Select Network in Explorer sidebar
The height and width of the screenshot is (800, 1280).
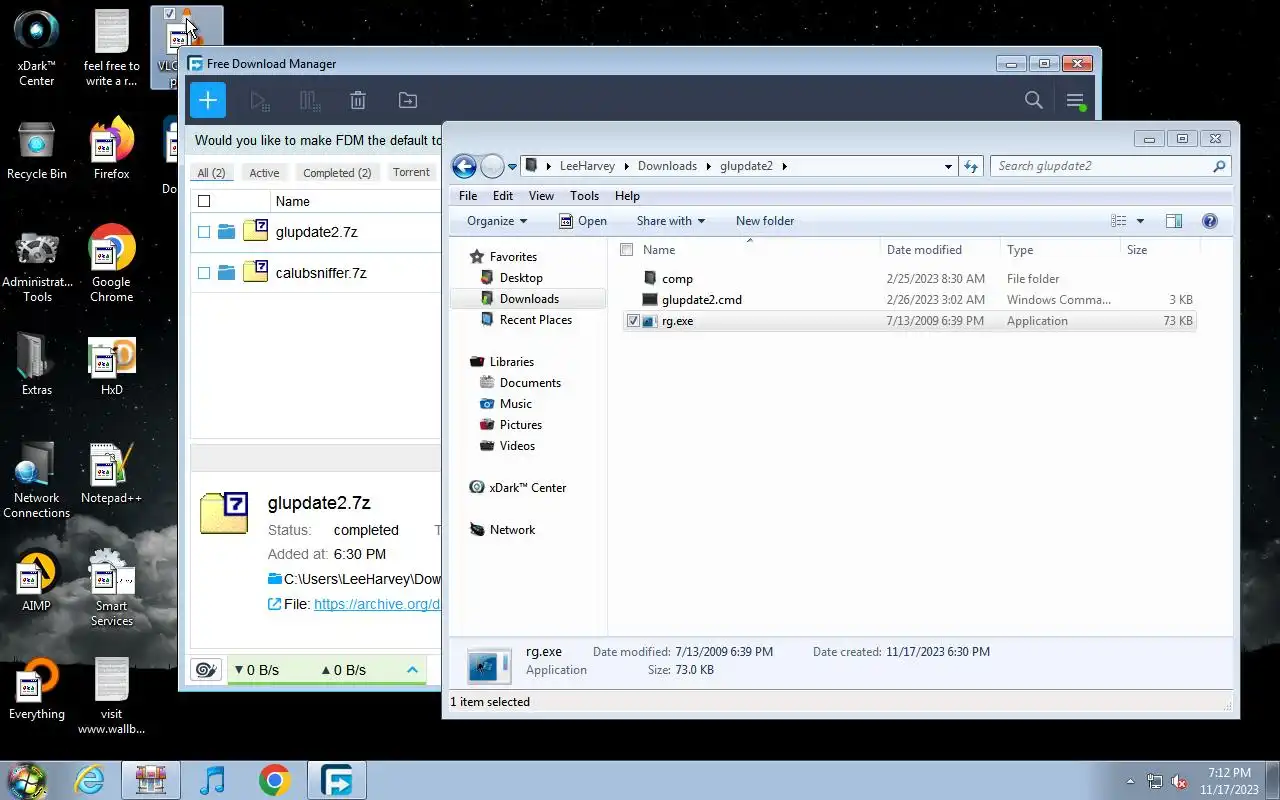512,530
